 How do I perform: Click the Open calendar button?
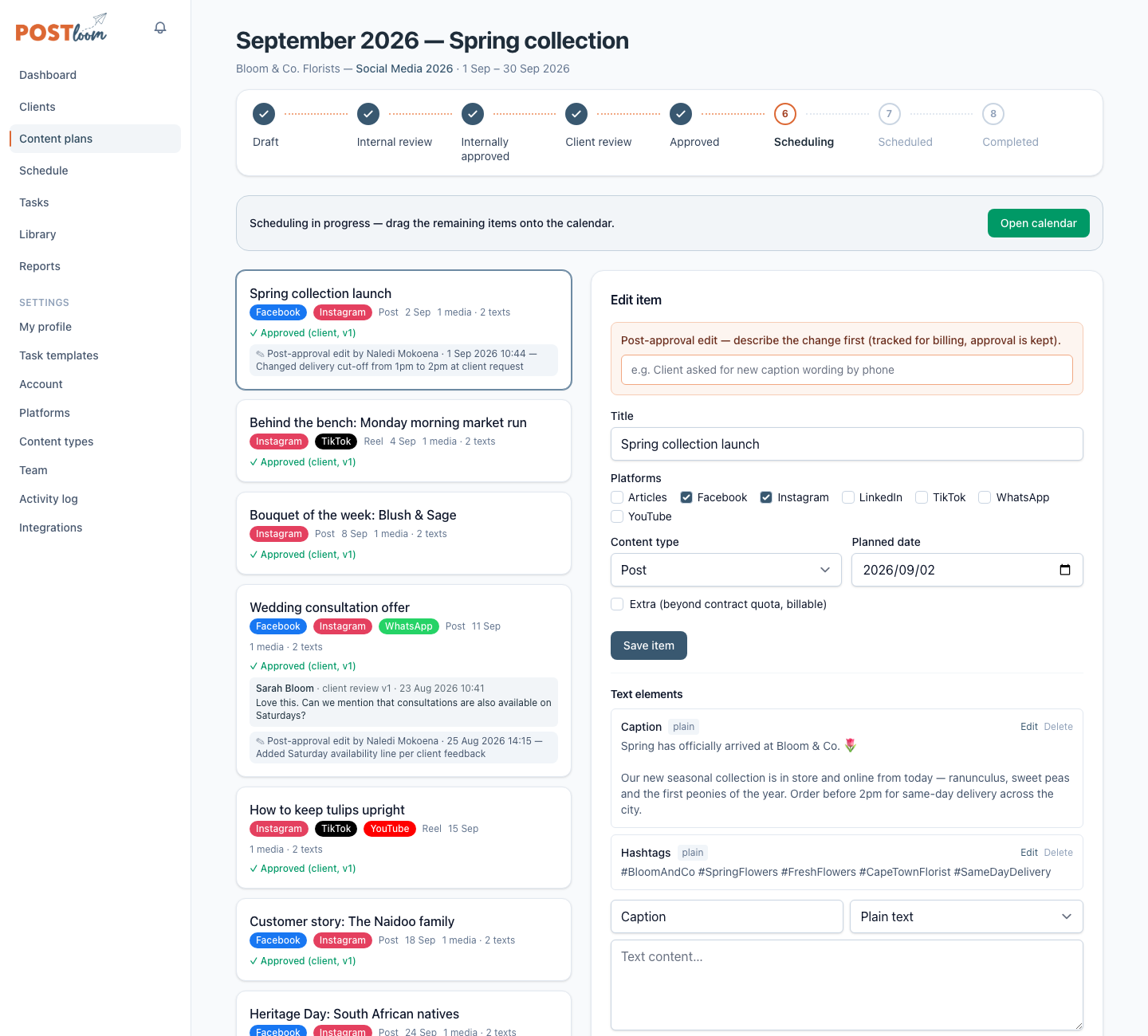[1038, 223]
